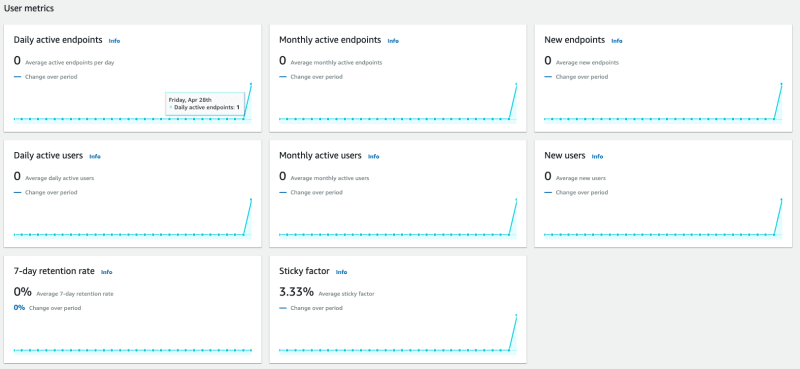This screenshot has height=369, width=800.
Task: Open Info link for Monthly active endpoints
Action: coord(393,41)
